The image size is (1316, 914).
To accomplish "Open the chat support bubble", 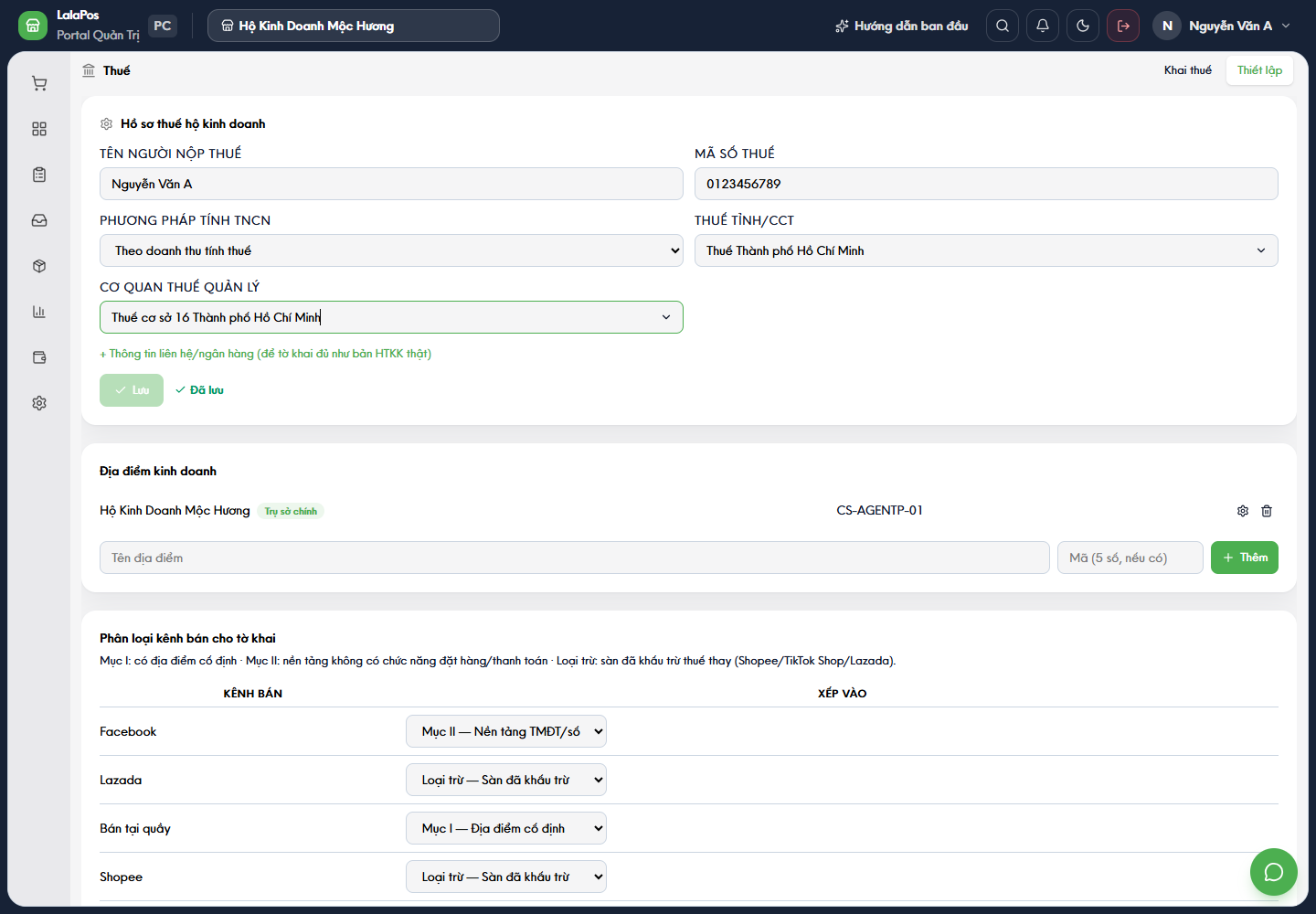I will point(1274,872).
